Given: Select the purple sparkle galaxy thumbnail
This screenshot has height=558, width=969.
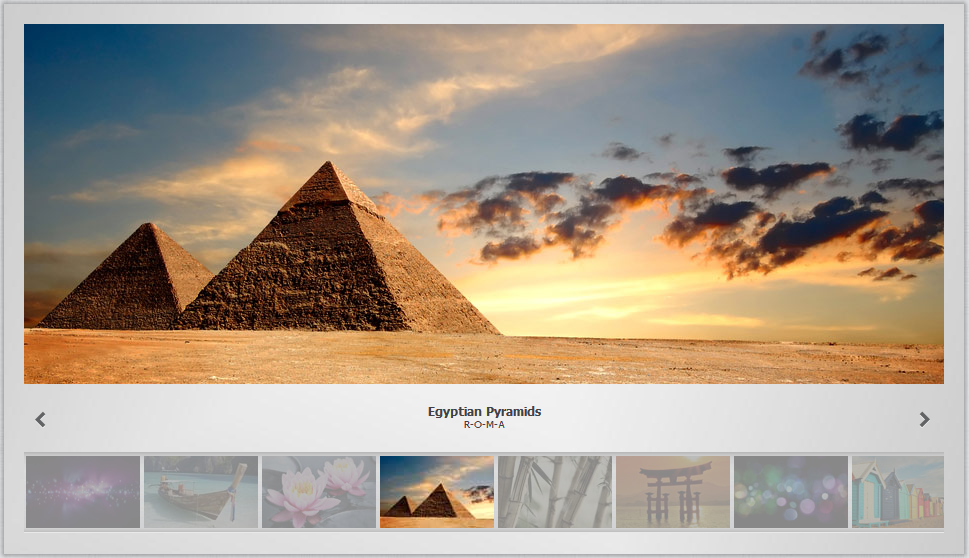Looking at the screenshot, I should click(83, 492).
